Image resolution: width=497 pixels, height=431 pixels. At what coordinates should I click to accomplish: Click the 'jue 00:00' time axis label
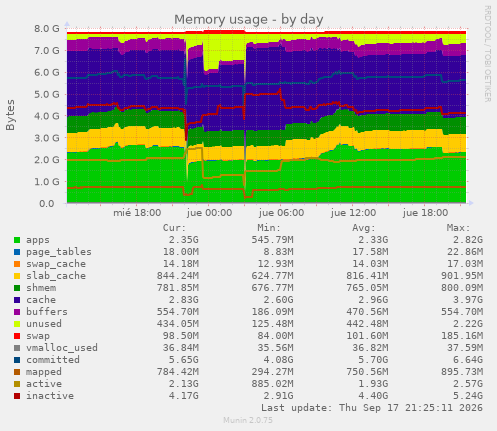click(x=209, y=213)
